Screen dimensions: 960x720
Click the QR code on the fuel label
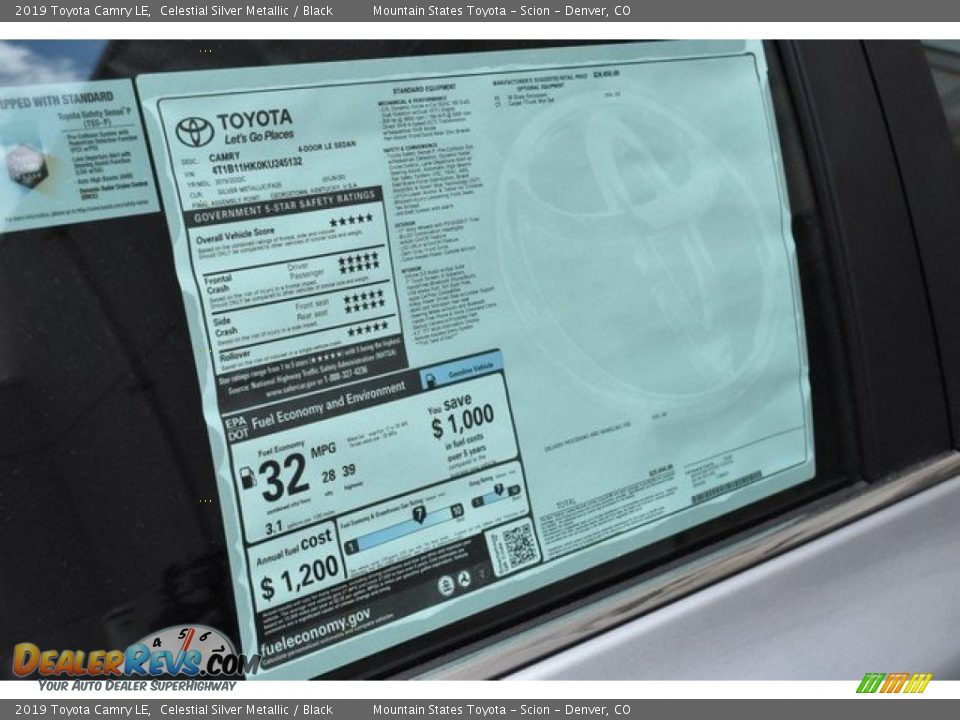(518, 545)
